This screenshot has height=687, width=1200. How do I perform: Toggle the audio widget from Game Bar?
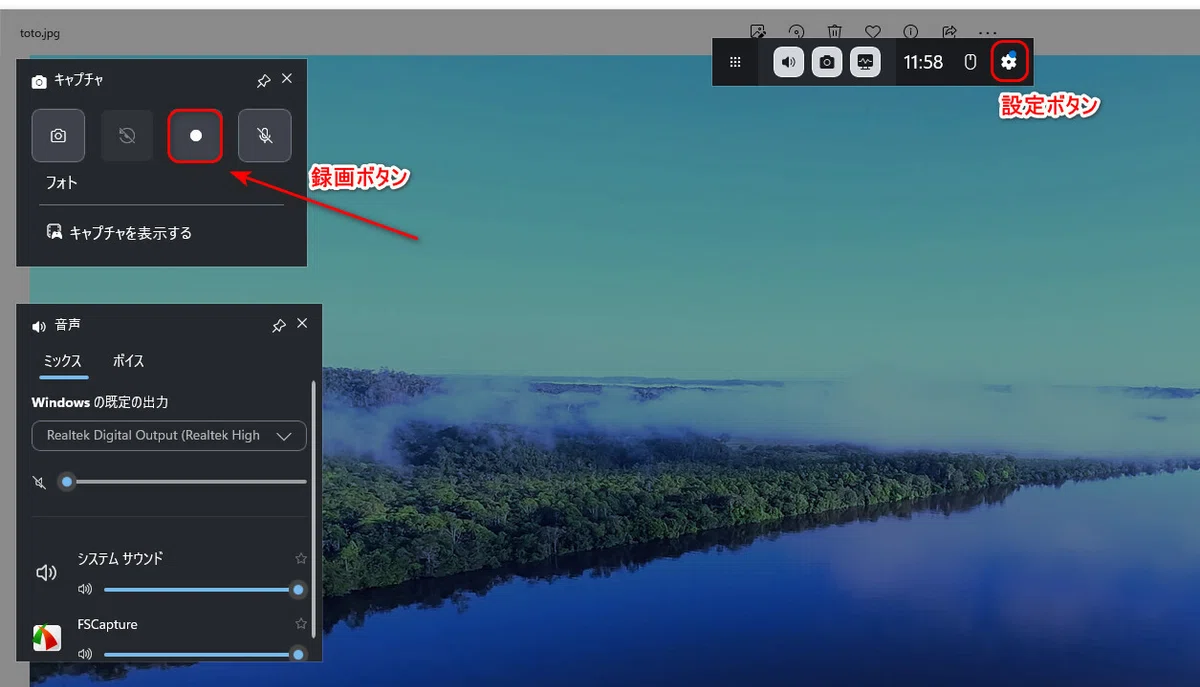pyautogui.click(x=789, y=62)
